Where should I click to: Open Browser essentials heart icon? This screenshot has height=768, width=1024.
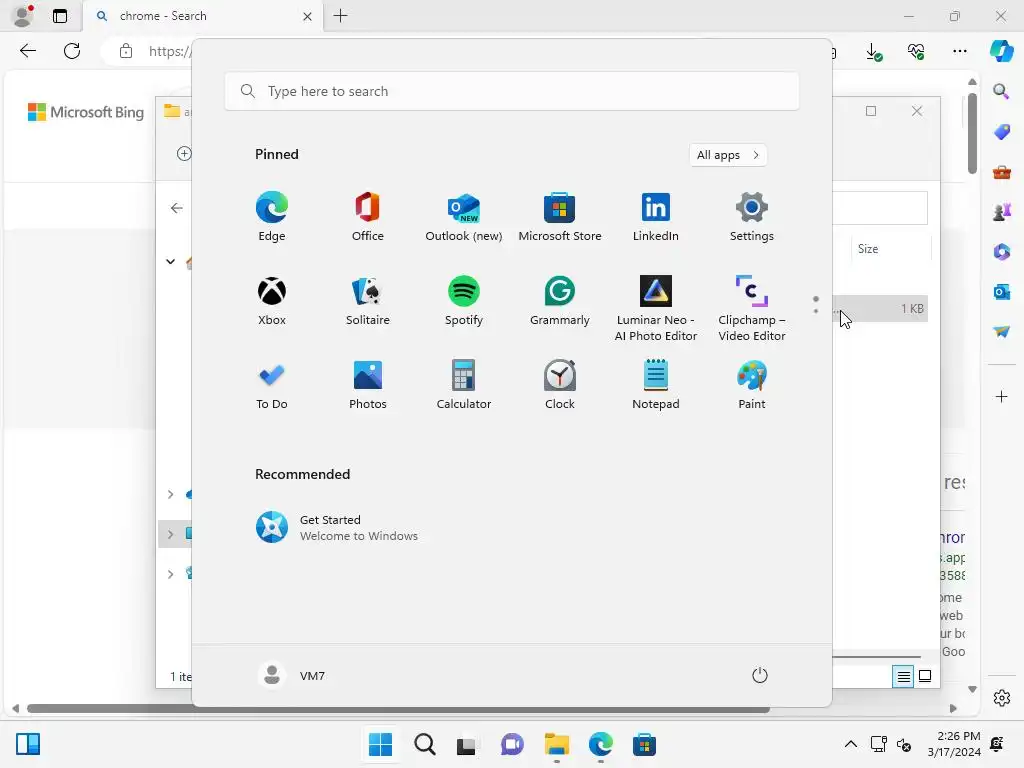[916, 52]
